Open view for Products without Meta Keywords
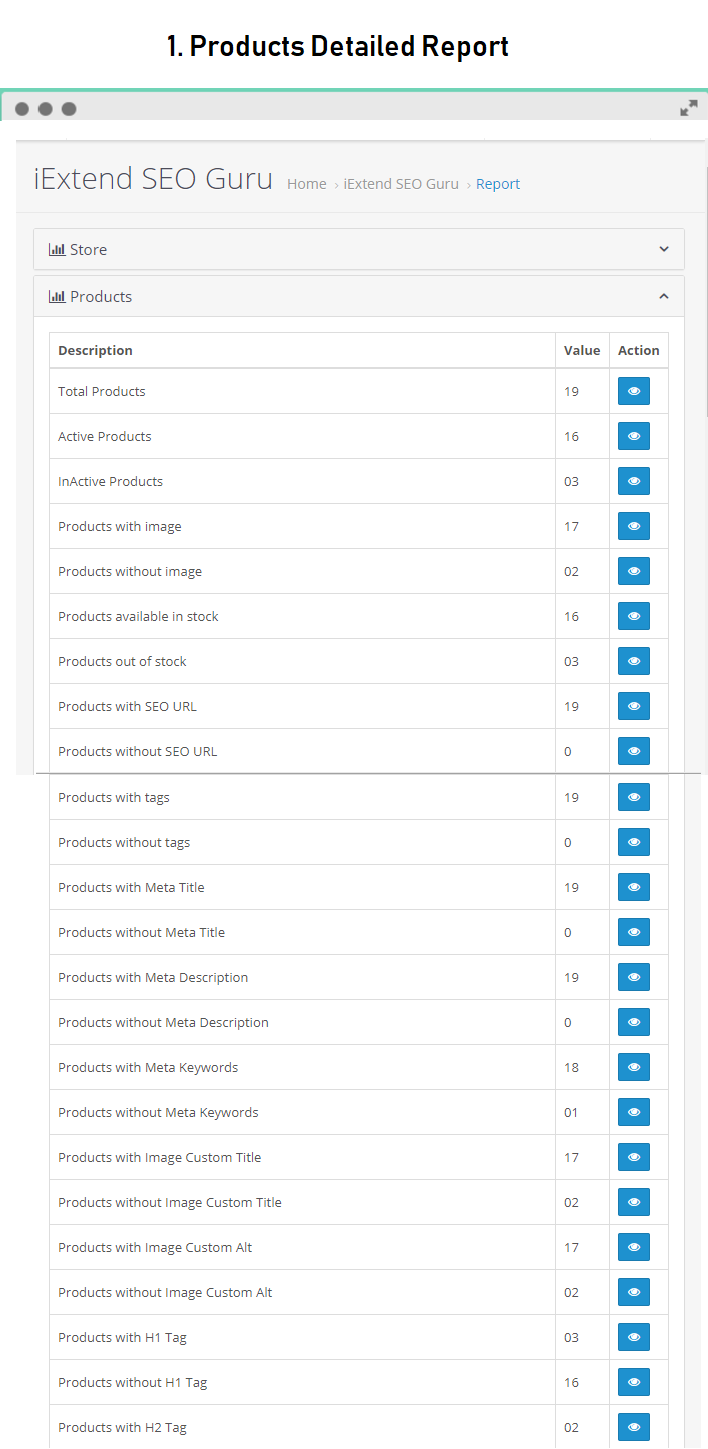Screen dimensions: 708x1449 (x=634, y=1112)
